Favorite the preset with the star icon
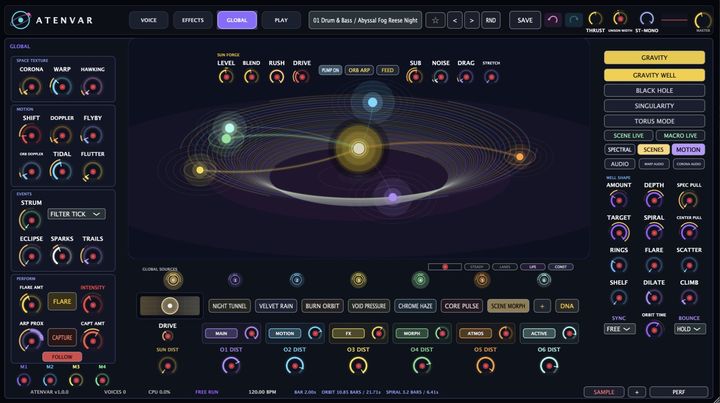 click(435, 20)
